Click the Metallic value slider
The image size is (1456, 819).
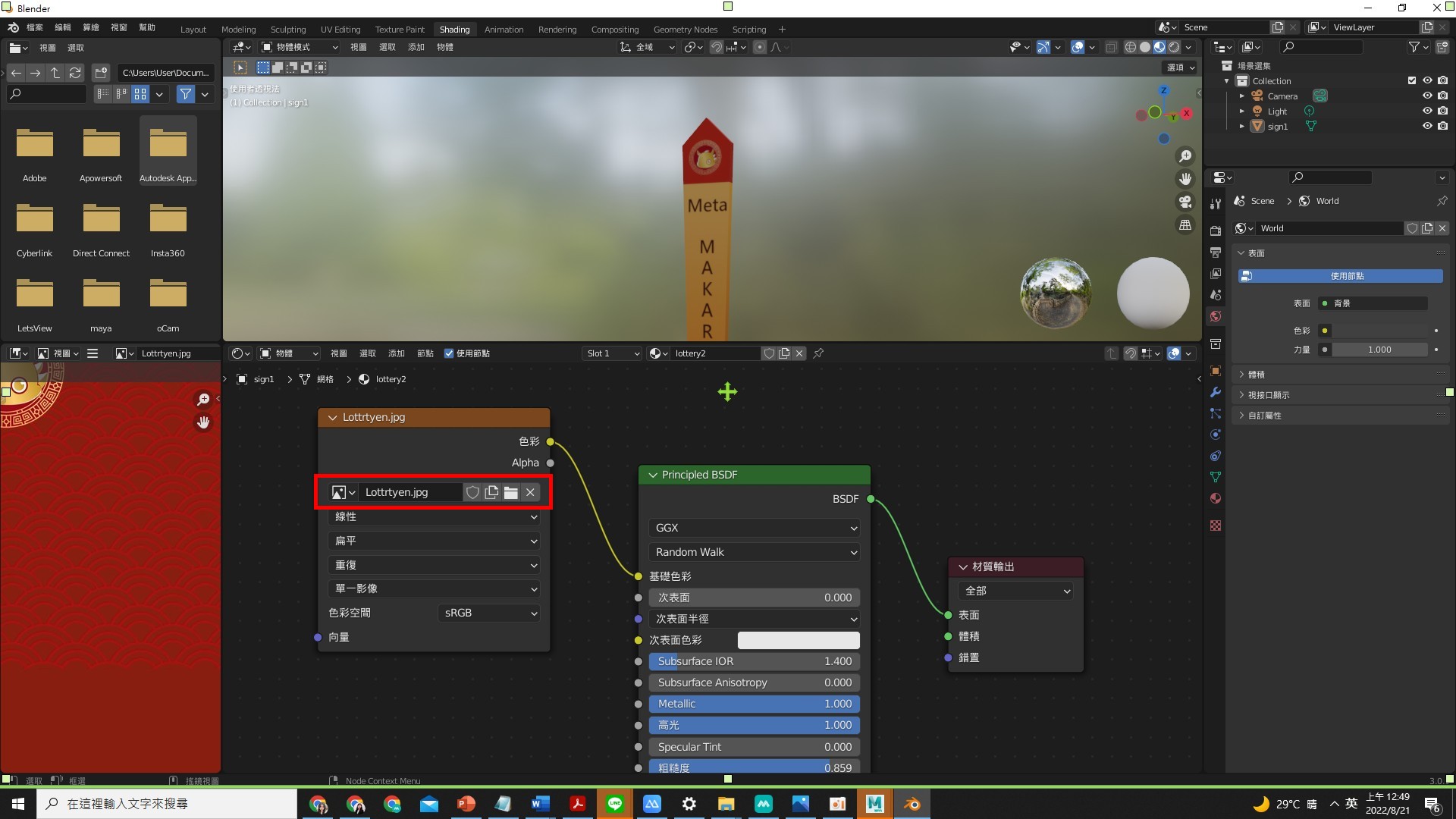coord(755,704)
